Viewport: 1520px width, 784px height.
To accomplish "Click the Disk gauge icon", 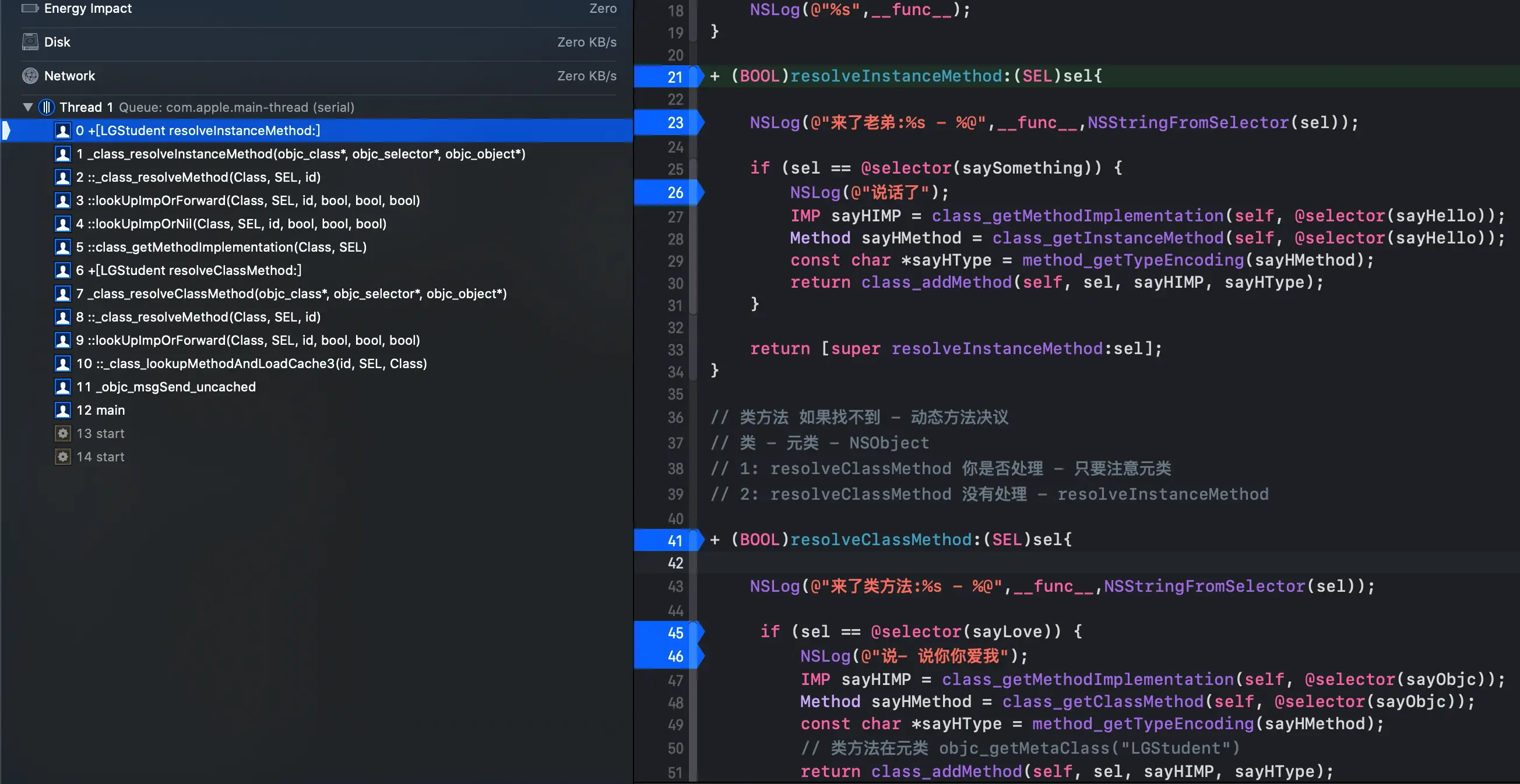I will tap(30, 42).
